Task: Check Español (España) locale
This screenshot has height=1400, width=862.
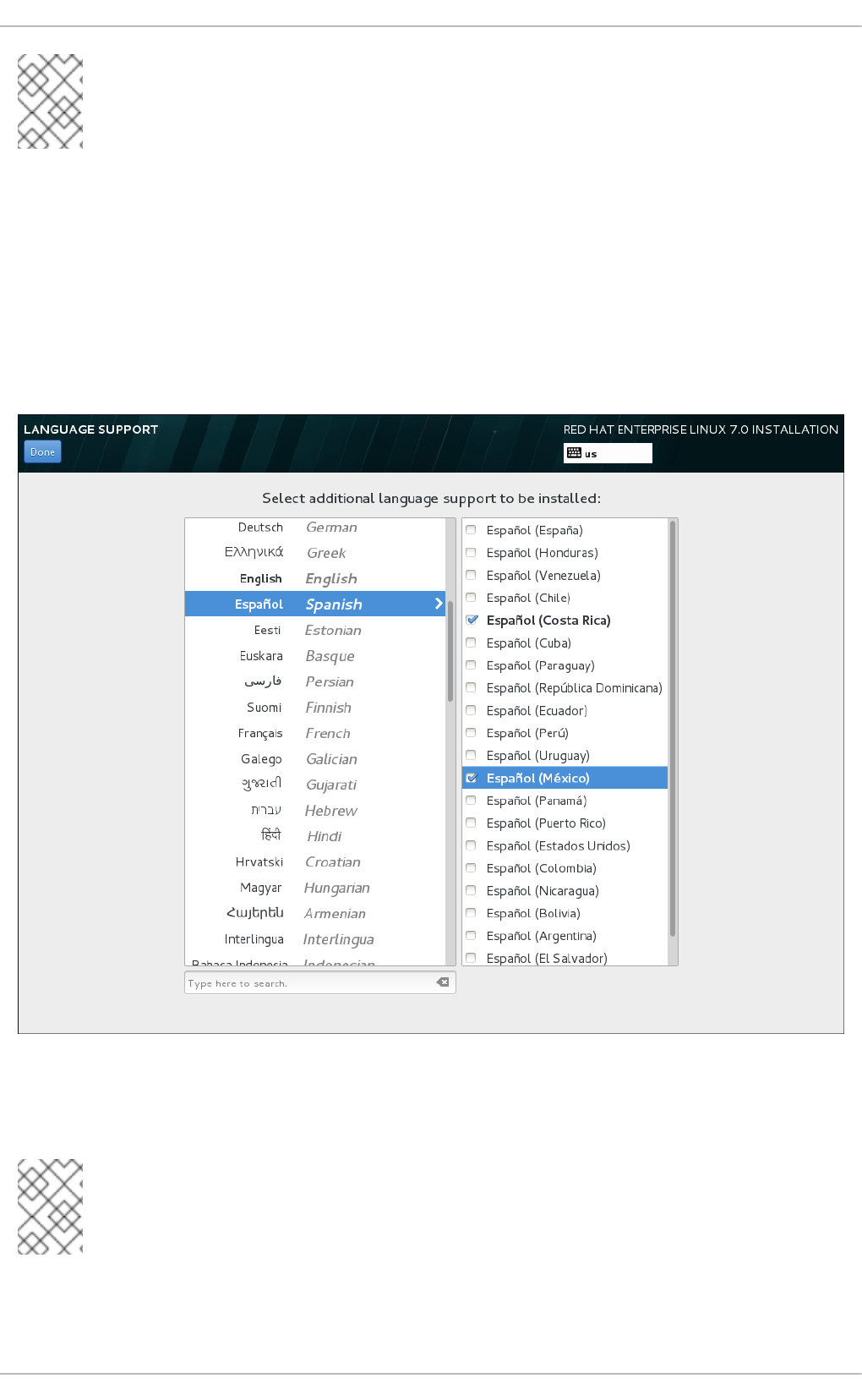Action: tap(472, 530)
